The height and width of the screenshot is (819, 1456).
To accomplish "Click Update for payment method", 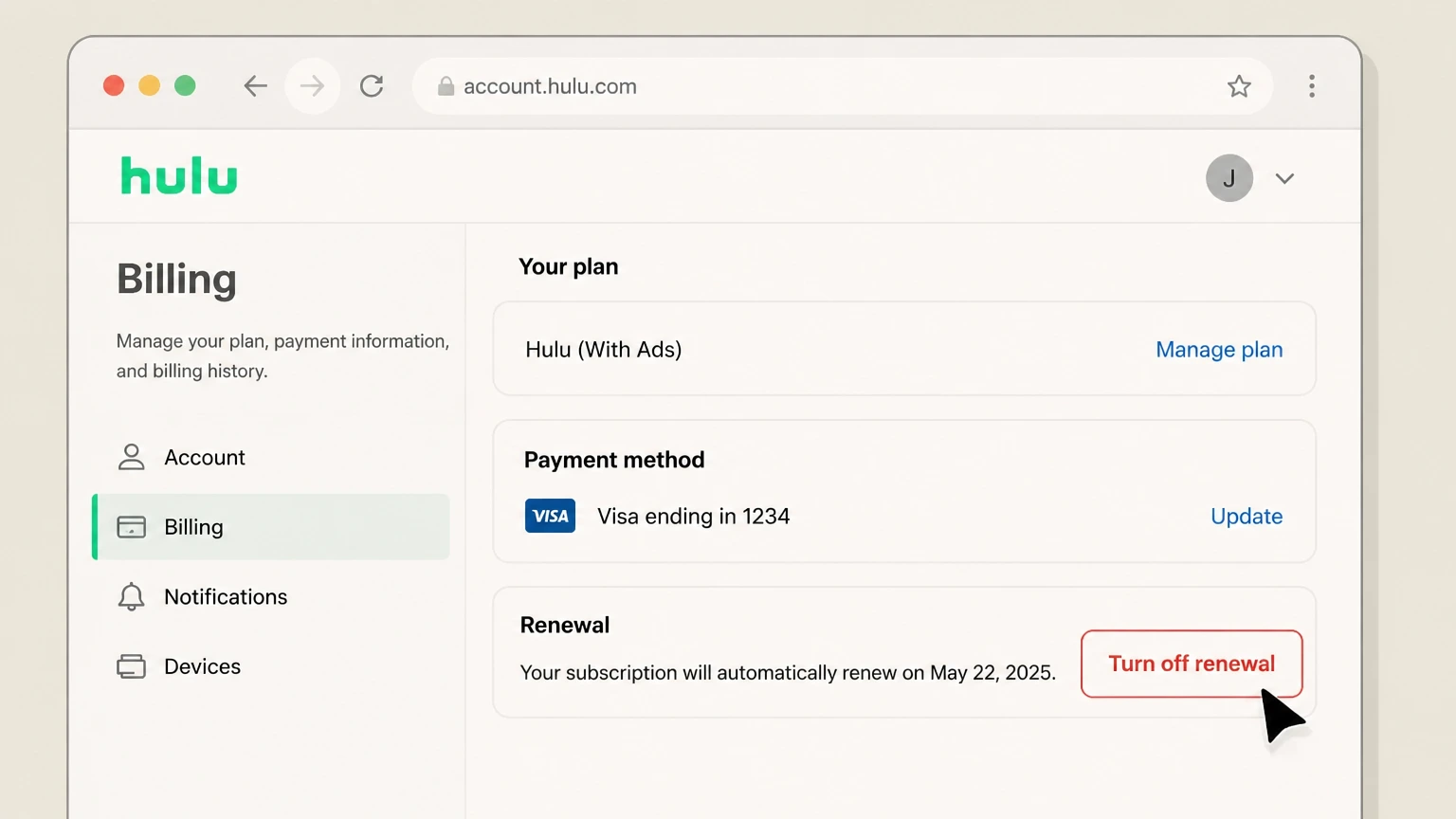I will [1247, 517].
